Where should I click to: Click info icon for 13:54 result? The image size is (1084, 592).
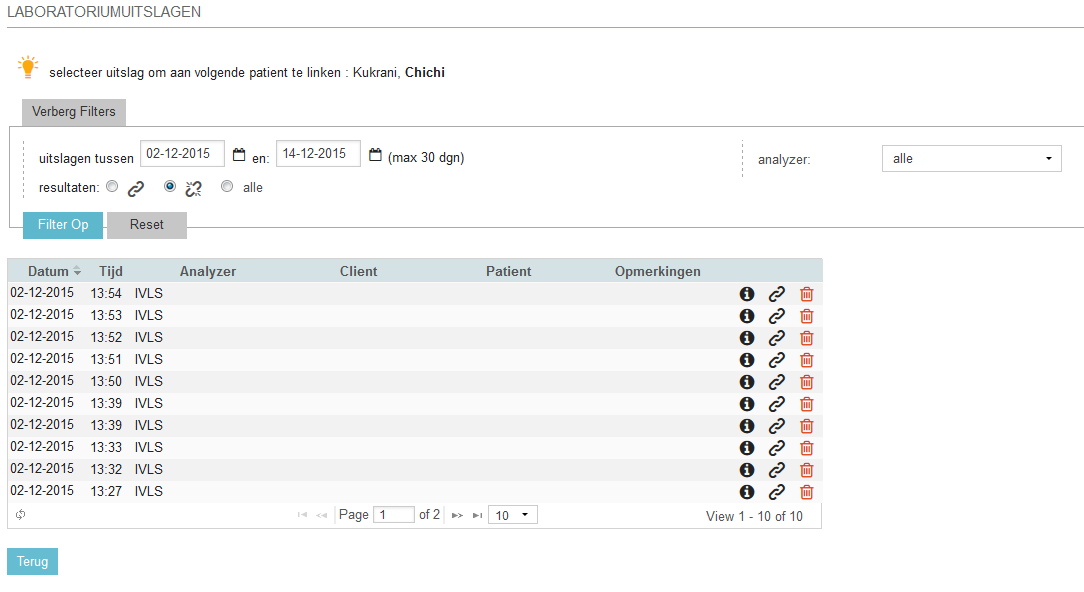(x=746, y=294)
